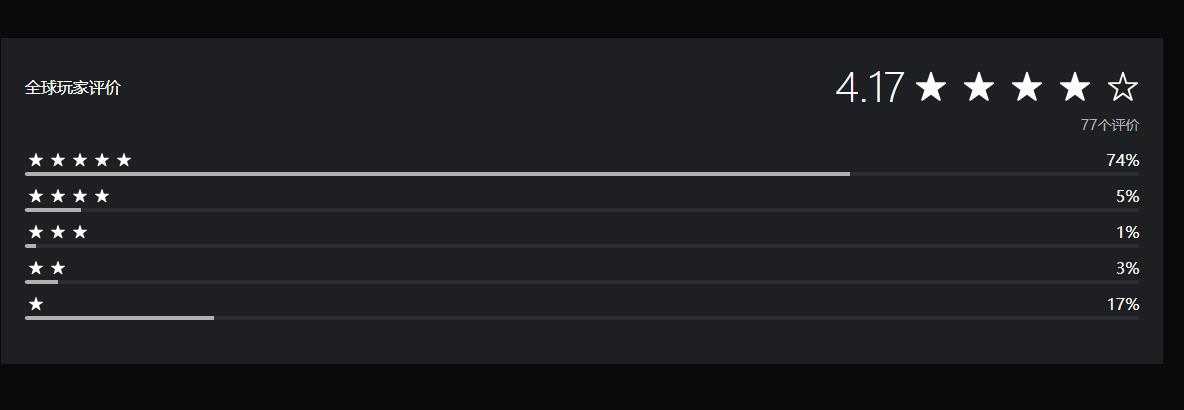The width and height of the screenshot is (1184, 410).
Task: Click the fourth filled star in overall rating
Action: (x=1075, y=88)
